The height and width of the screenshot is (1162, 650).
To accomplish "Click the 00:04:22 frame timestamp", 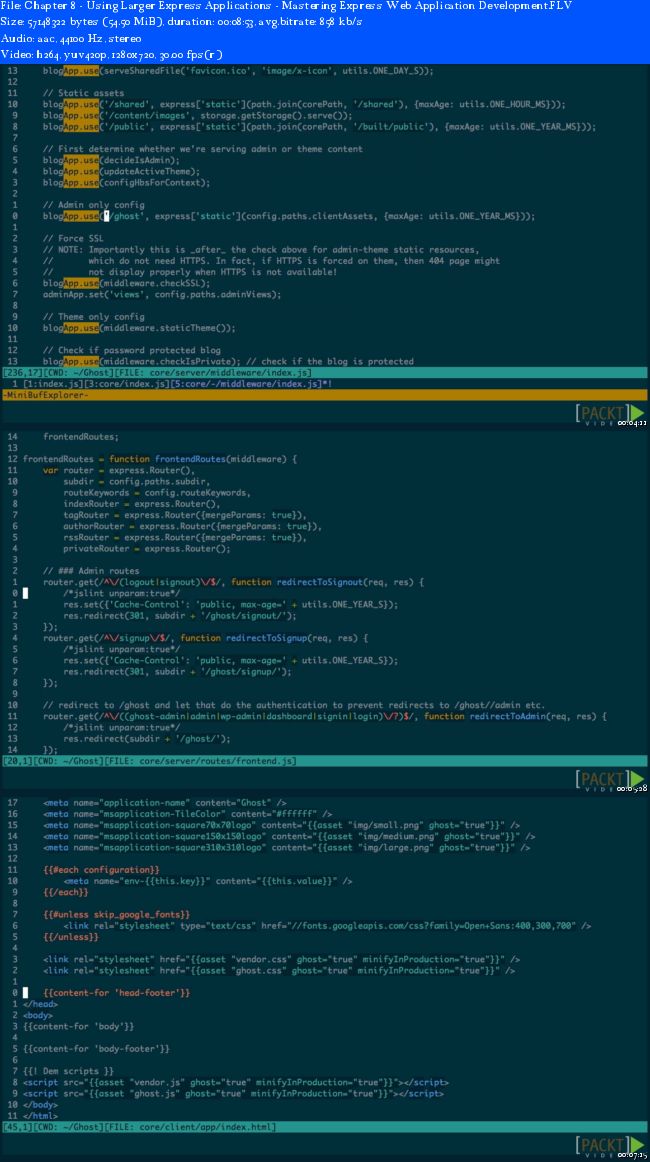I will point(633,423).
